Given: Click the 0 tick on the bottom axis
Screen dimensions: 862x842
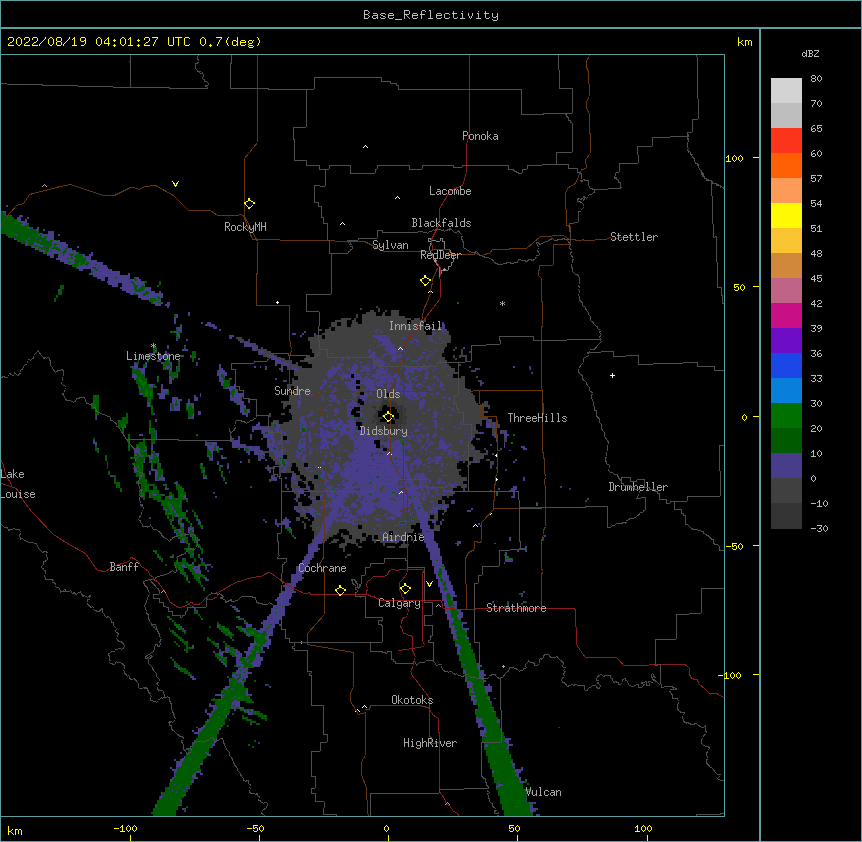Looking at the screenshot, I should pos(386,828).
